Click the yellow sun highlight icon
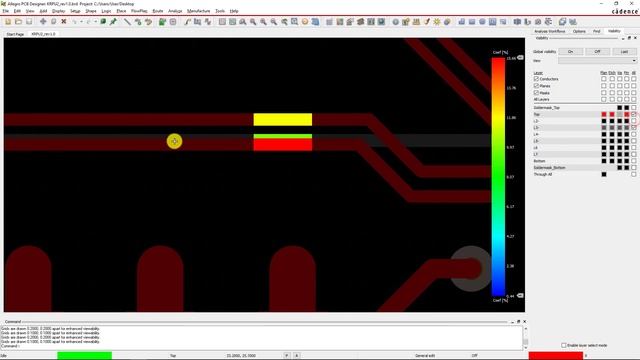Viewport: 640px width, 360px height. [437, 22]
